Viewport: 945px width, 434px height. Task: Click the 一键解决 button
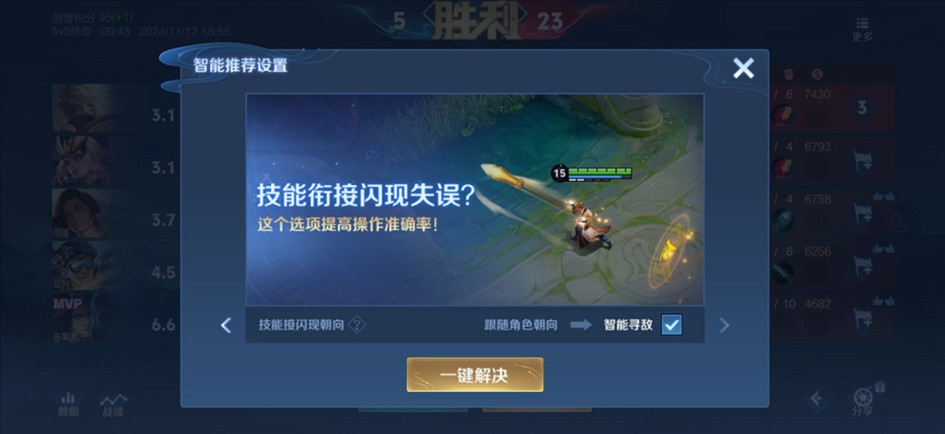pyautogui.click(x=475, y=374)
